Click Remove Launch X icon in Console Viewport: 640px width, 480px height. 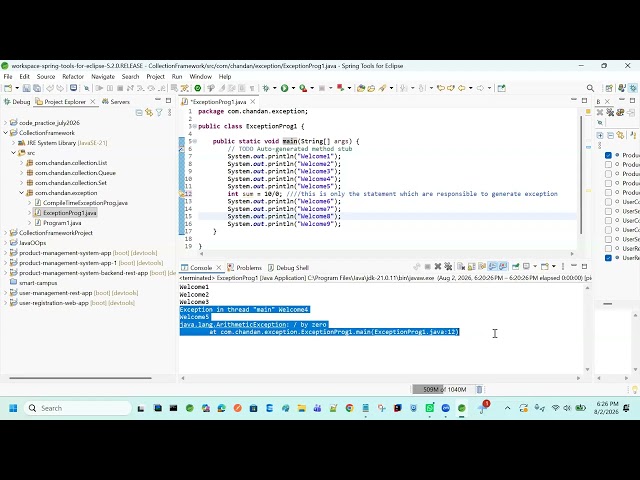[x=438, y=267]
